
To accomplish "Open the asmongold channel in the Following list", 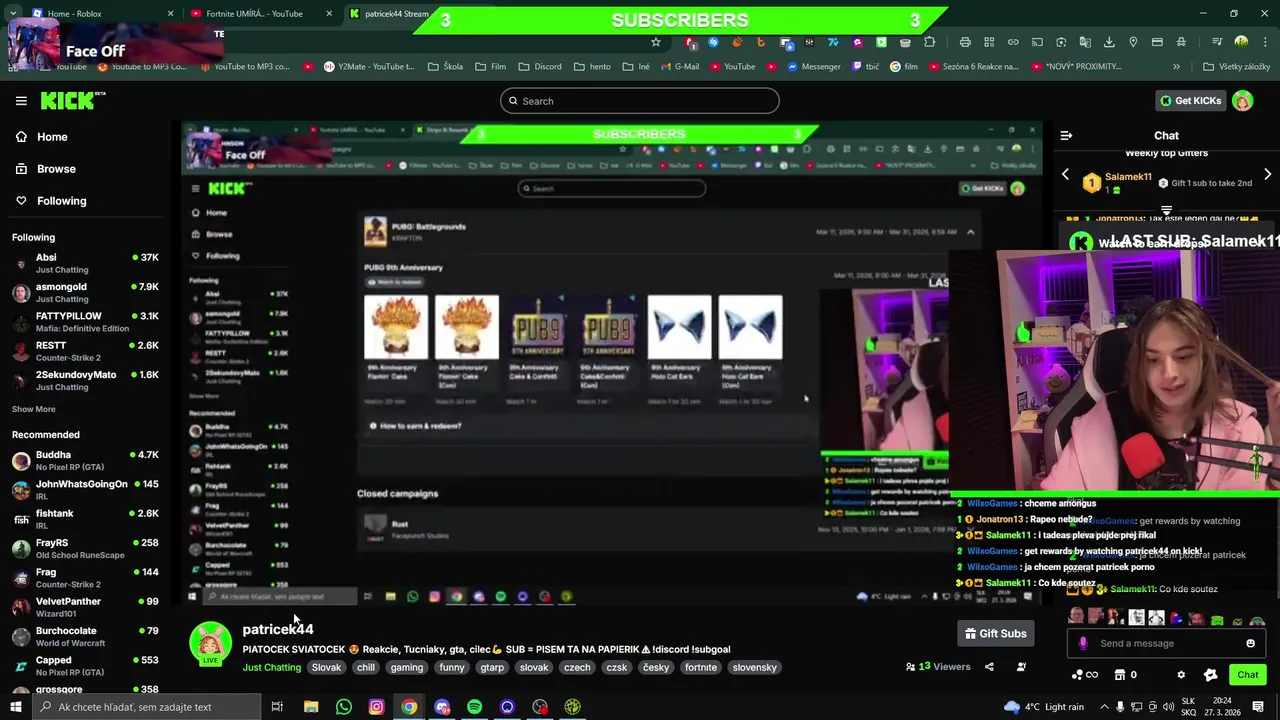I will (85, 292).
